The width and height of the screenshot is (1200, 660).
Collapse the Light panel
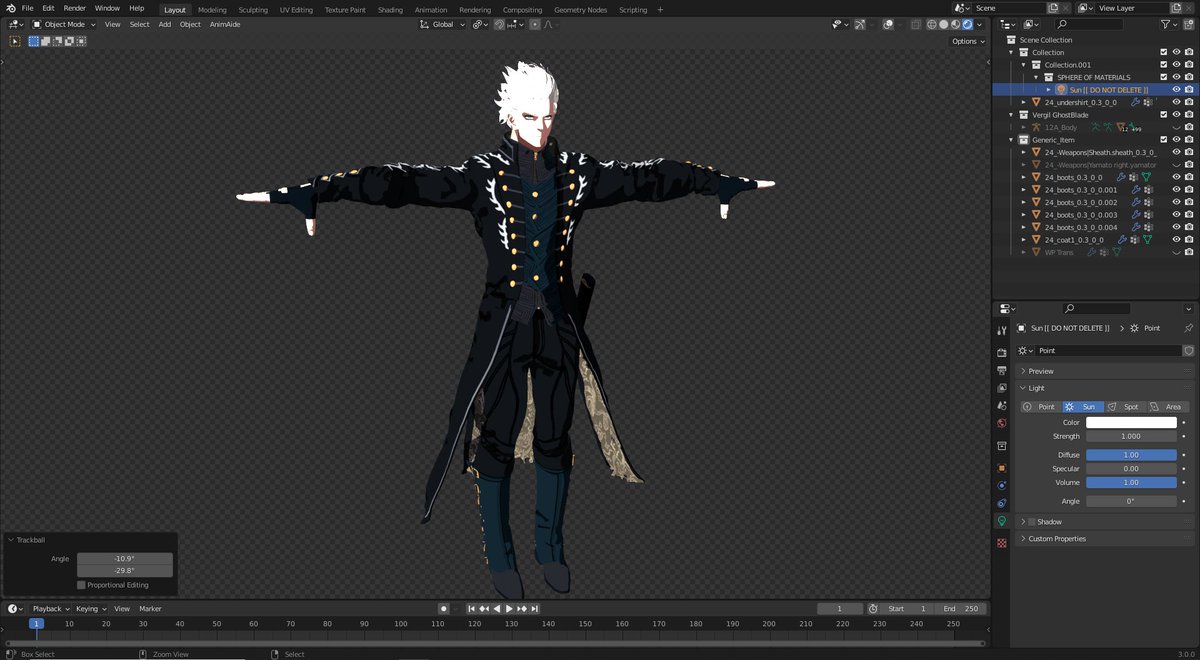tap(1023, 388)
